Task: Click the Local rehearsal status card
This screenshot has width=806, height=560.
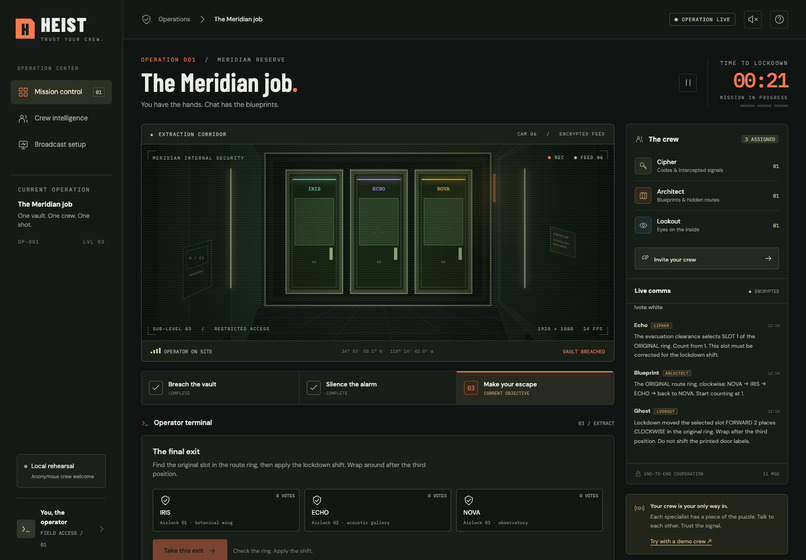Action: 61,471
